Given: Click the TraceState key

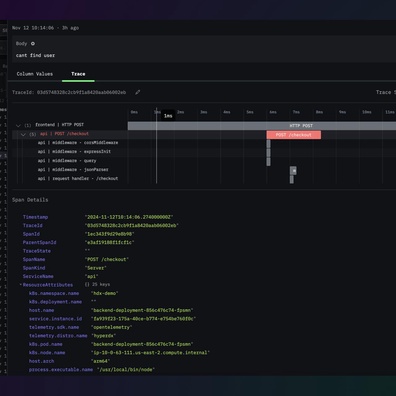Looking at the screenshot, I should [x=37, y=251].
